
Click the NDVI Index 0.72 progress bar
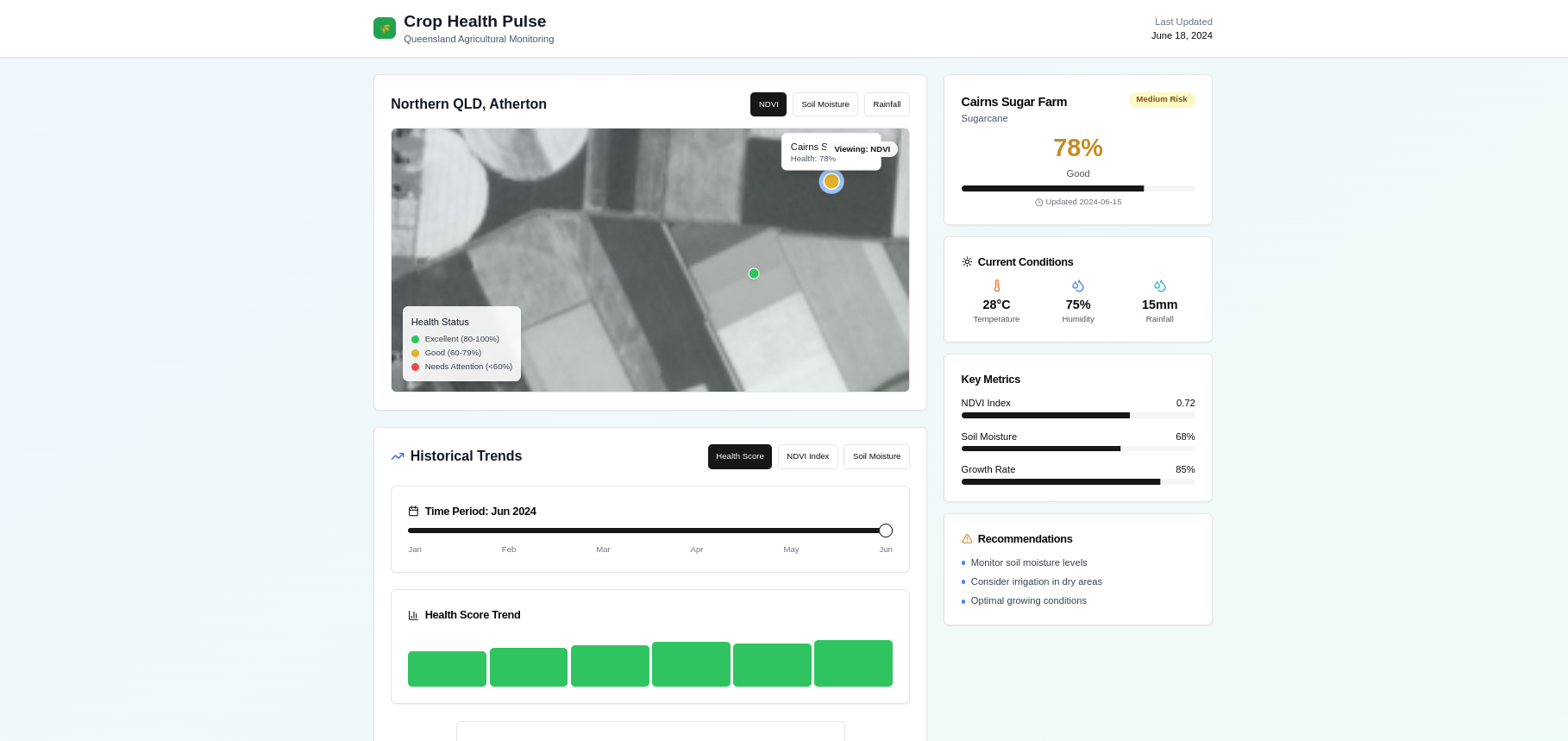pyautogui.click(x=1078, y=415)
